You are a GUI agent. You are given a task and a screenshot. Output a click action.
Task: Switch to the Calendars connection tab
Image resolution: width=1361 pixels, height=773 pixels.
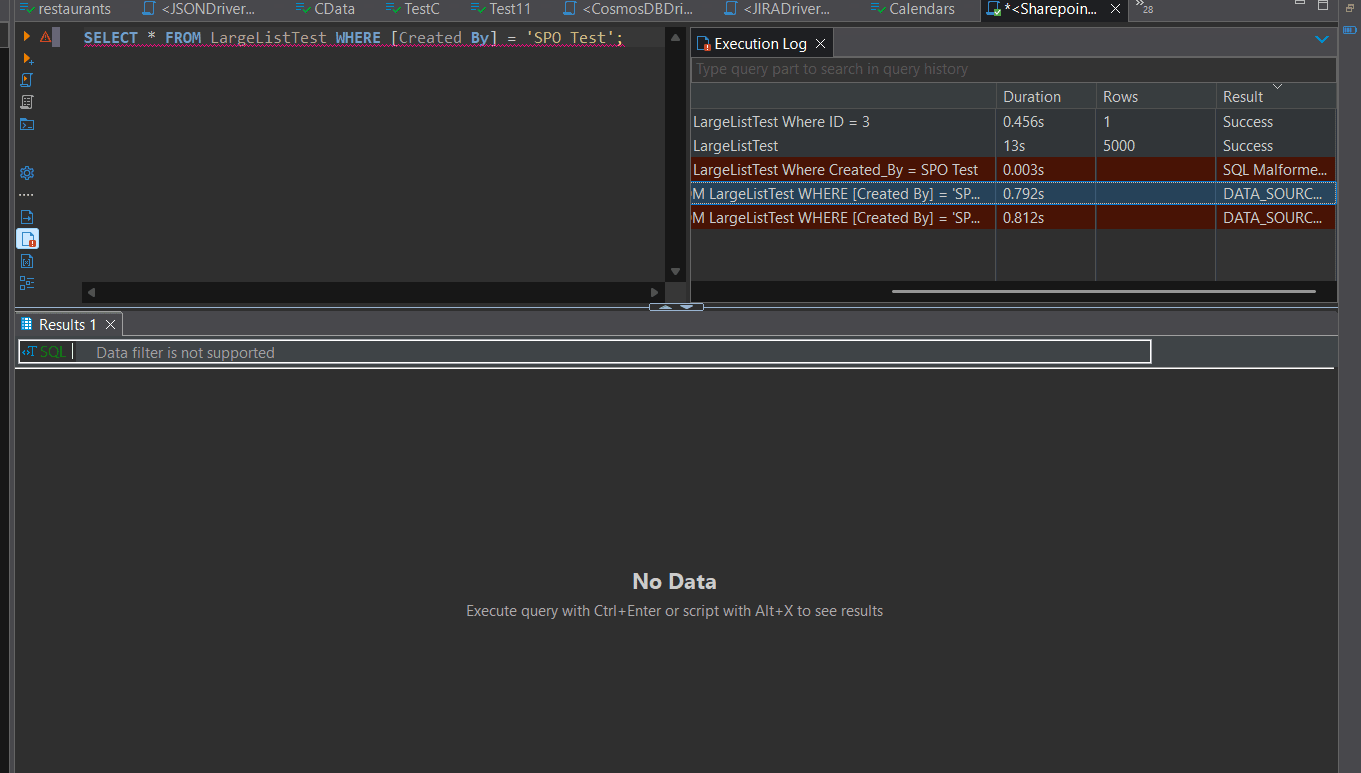tap(911, 9)
